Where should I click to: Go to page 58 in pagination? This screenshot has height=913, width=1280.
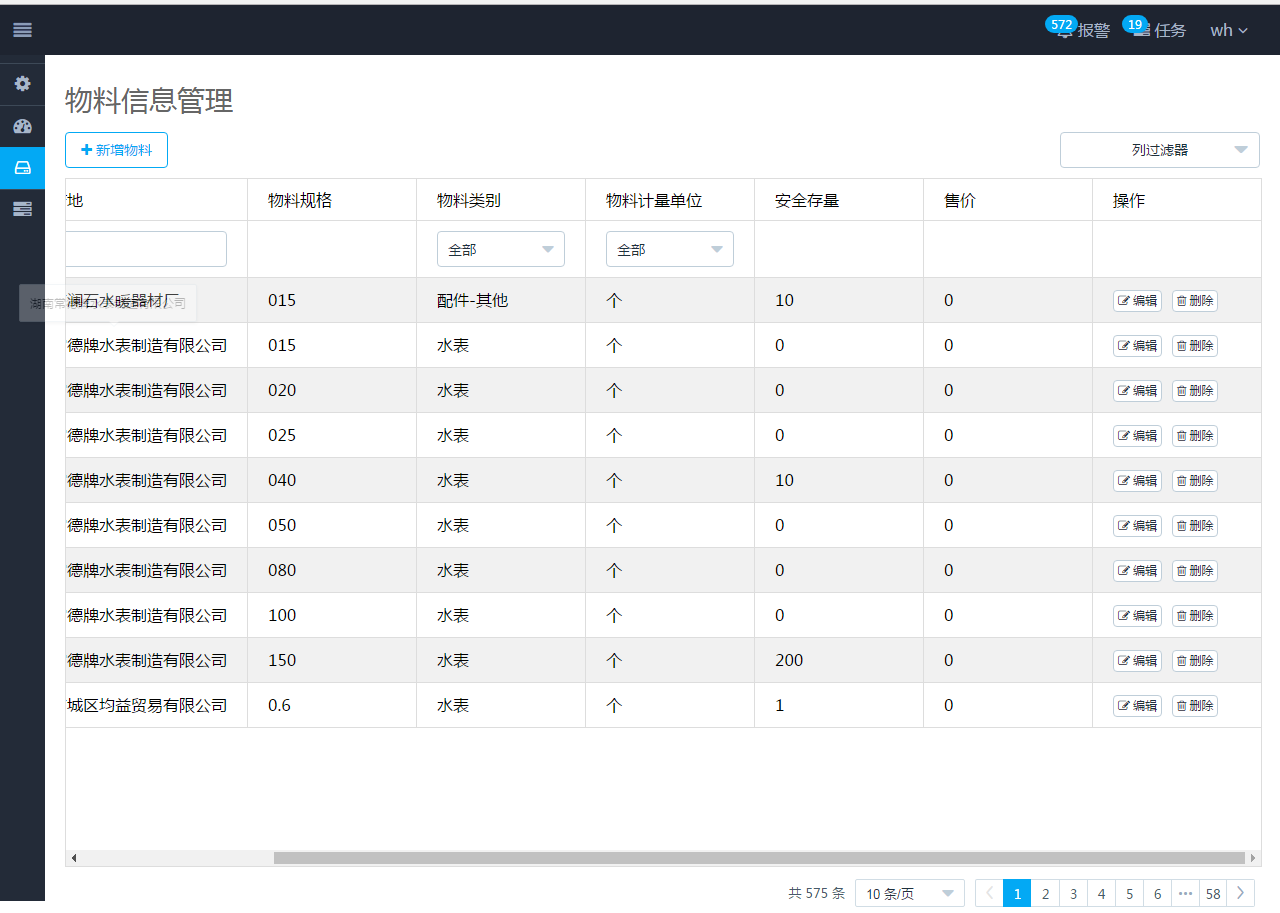(1213, 893)
